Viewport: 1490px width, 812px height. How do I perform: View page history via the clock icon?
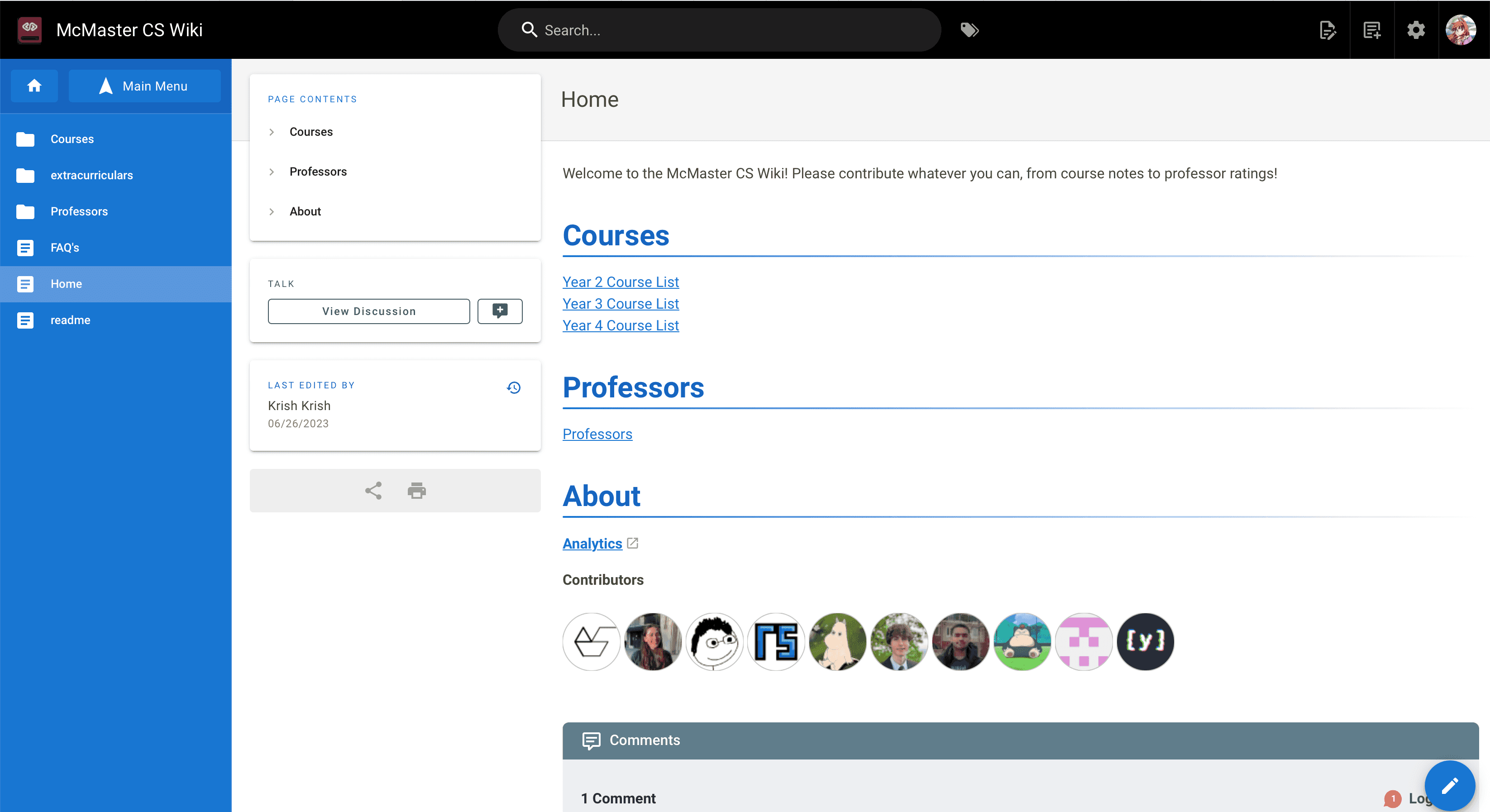(514, 387)
